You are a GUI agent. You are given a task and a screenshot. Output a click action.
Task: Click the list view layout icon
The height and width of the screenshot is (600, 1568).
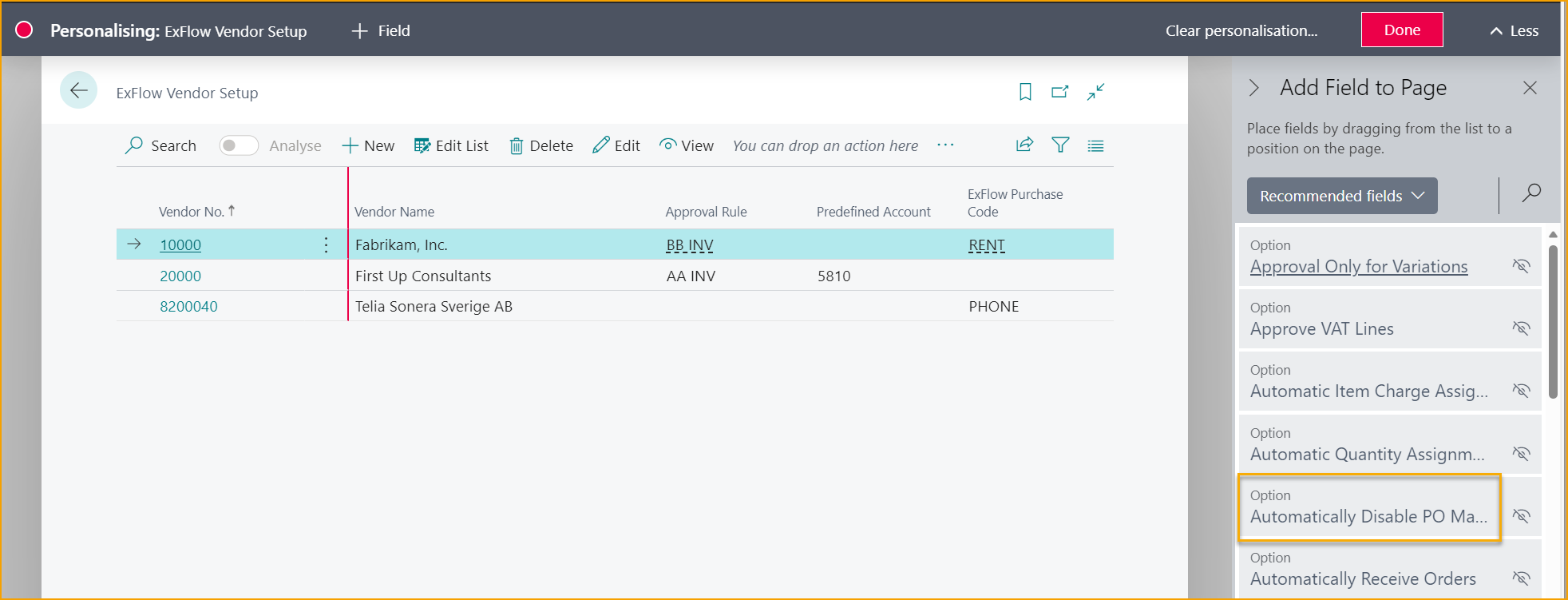point(1095,145)
